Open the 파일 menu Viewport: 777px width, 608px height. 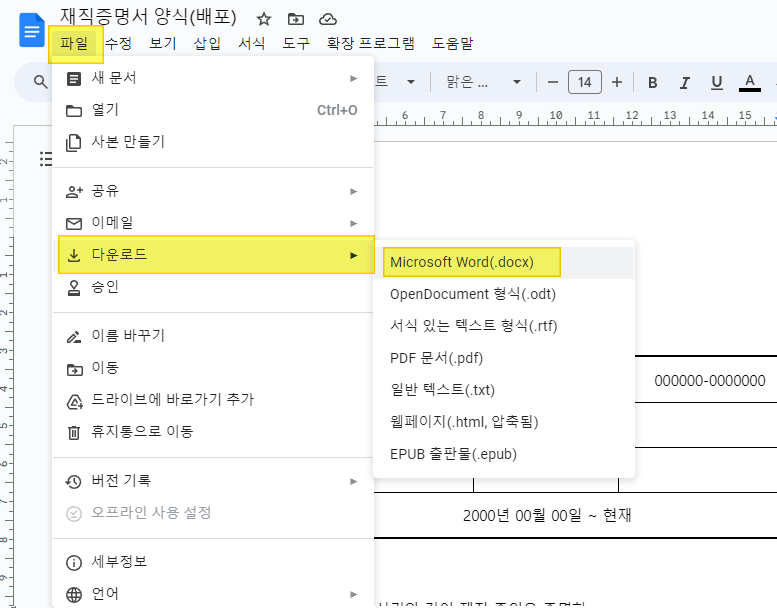74,44
